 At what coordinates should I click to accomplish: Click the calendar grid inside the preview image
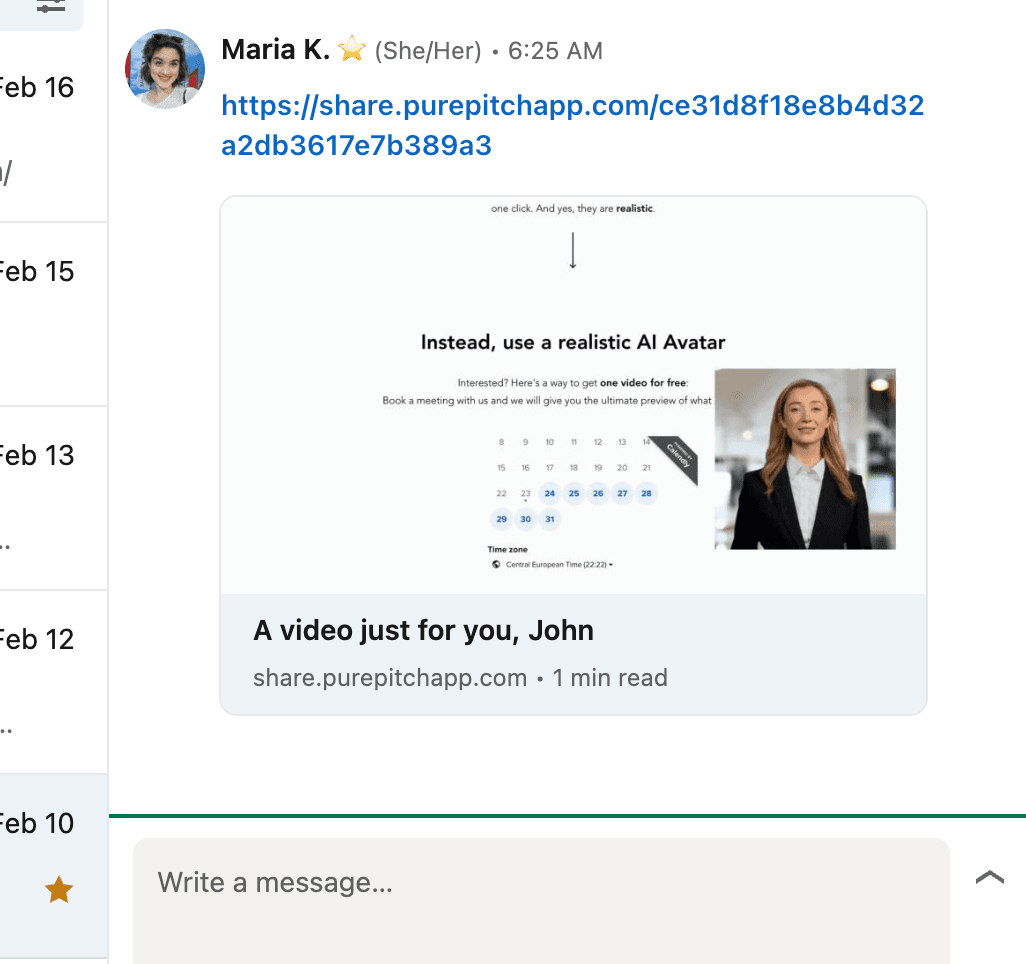tap(573, 480)
